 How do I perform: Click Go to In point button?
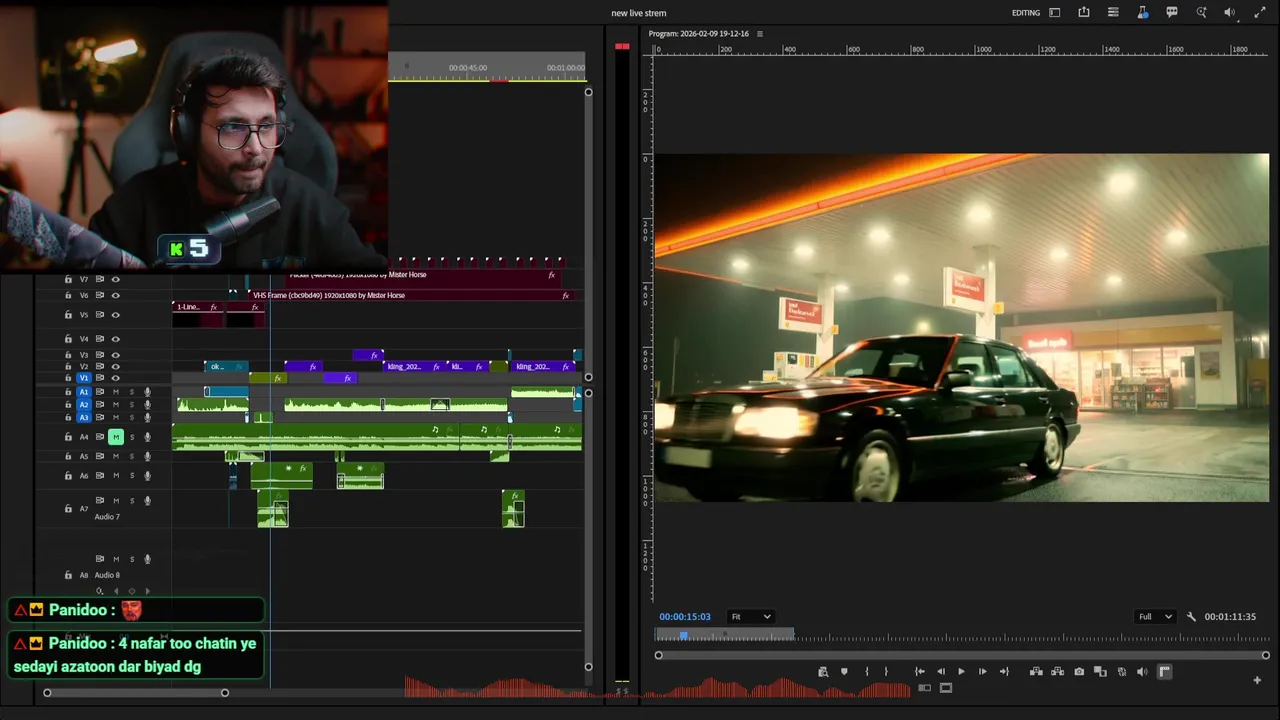[919, 672]
